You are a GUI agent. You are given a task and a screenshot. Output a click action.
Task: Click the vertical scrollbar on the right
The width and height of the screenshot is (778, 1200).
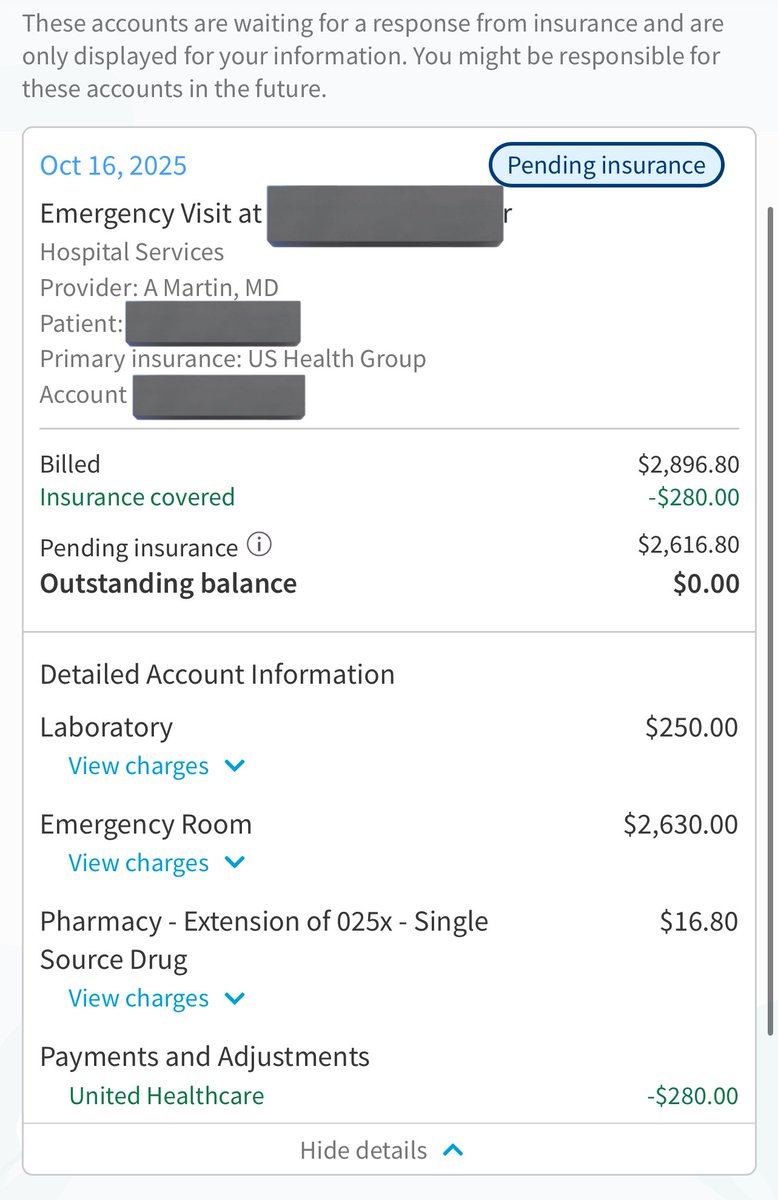coord(769,620)
